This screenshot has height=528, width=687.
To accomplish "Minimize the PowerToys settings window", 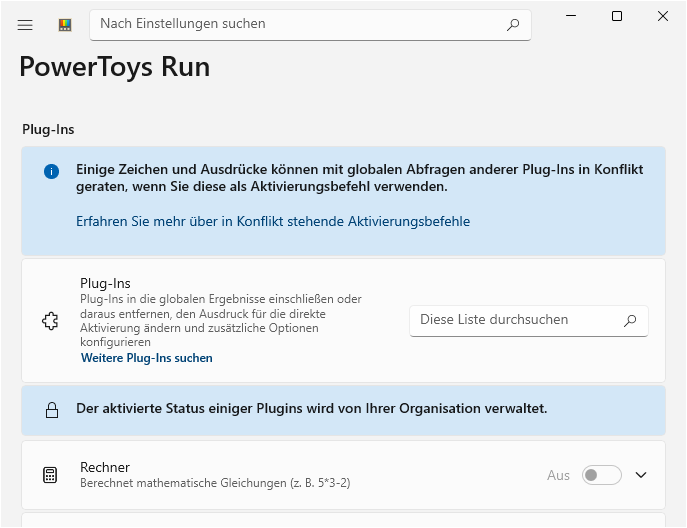I will 571,16.
